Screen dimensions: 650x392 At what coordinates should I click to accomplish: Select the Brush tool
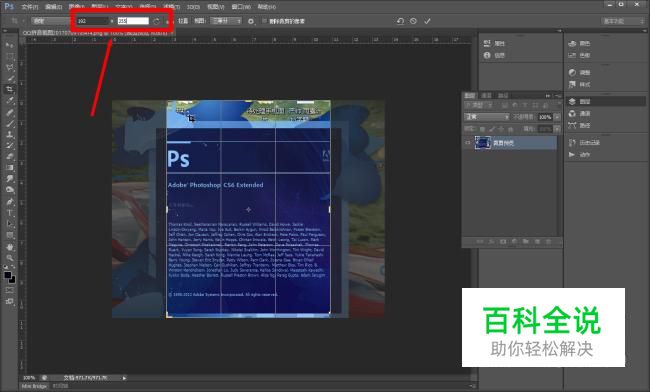tap(10, 123)
